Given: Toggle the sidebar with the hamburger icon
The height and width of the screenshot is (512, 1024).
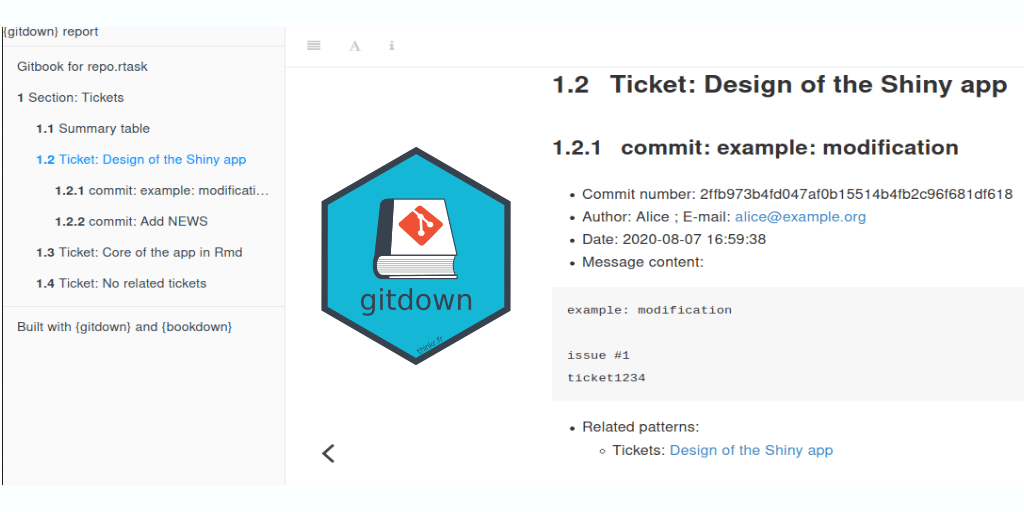Looking at the screenshot, I should coord(313,46).
